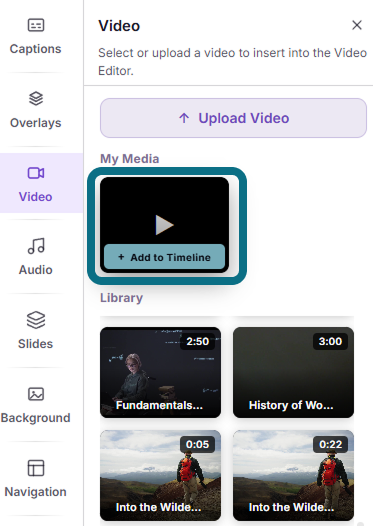The width and height of the screenshot is (373, 526).
Task: Click the 3:00 duration badge
Action: click(330, 341)
